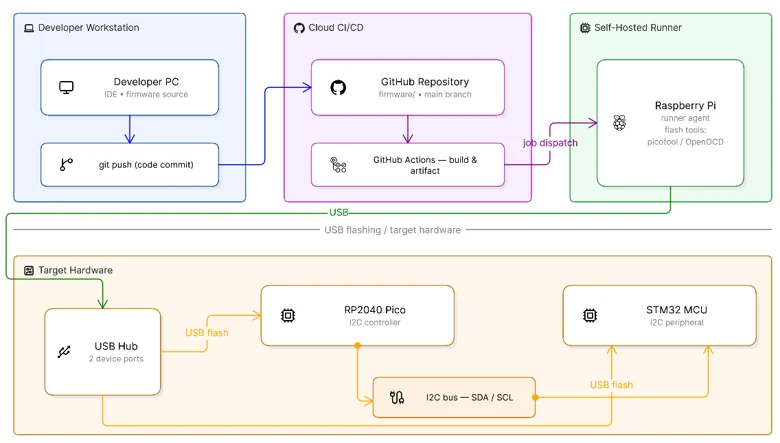This screenshot has height=443, width=780.
Task: Select the STM32 MCU node title
Action: (x=677, y=310)
